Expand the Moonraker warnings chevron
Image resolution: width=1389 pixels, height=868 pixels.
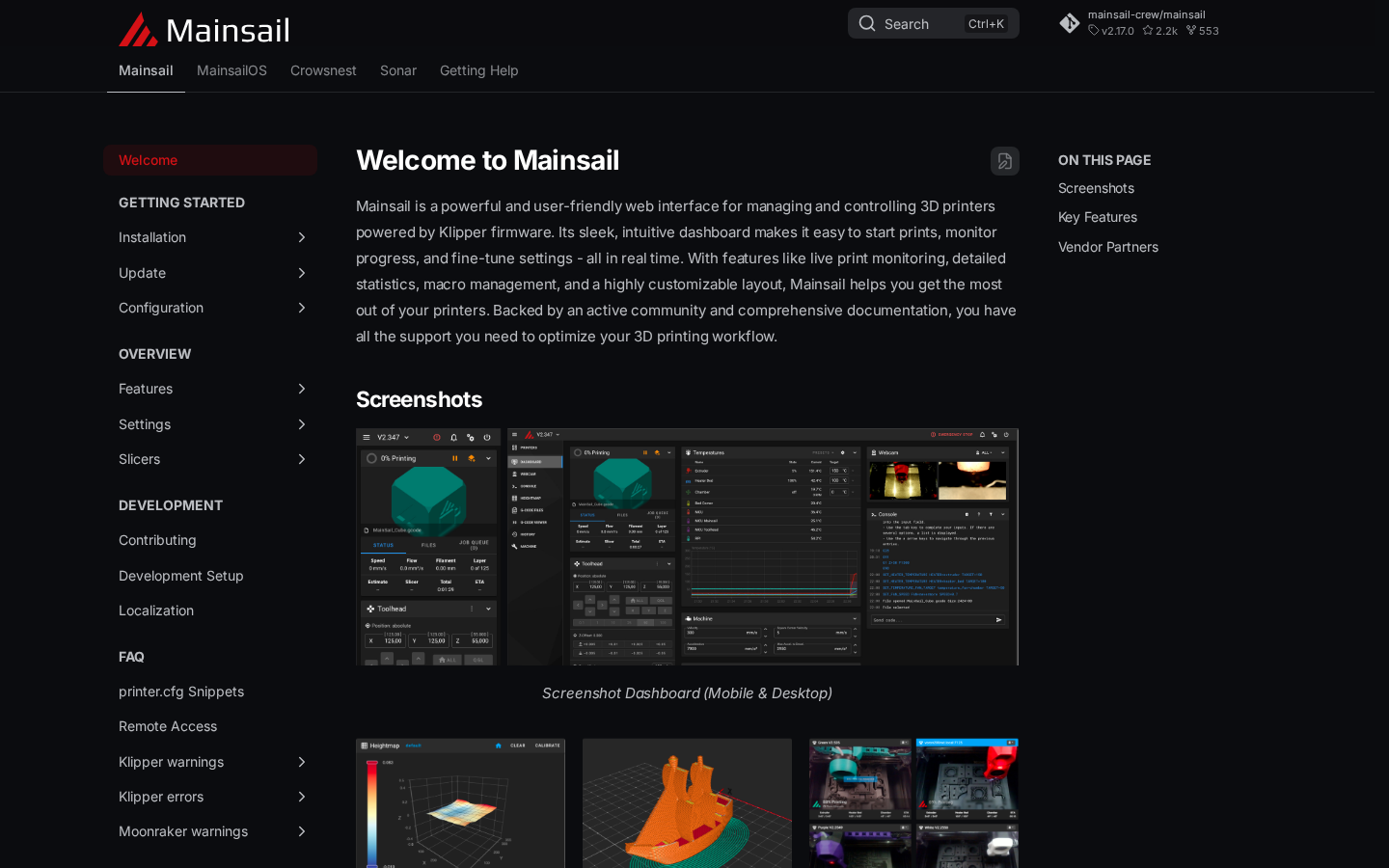[x=302, y=831]
